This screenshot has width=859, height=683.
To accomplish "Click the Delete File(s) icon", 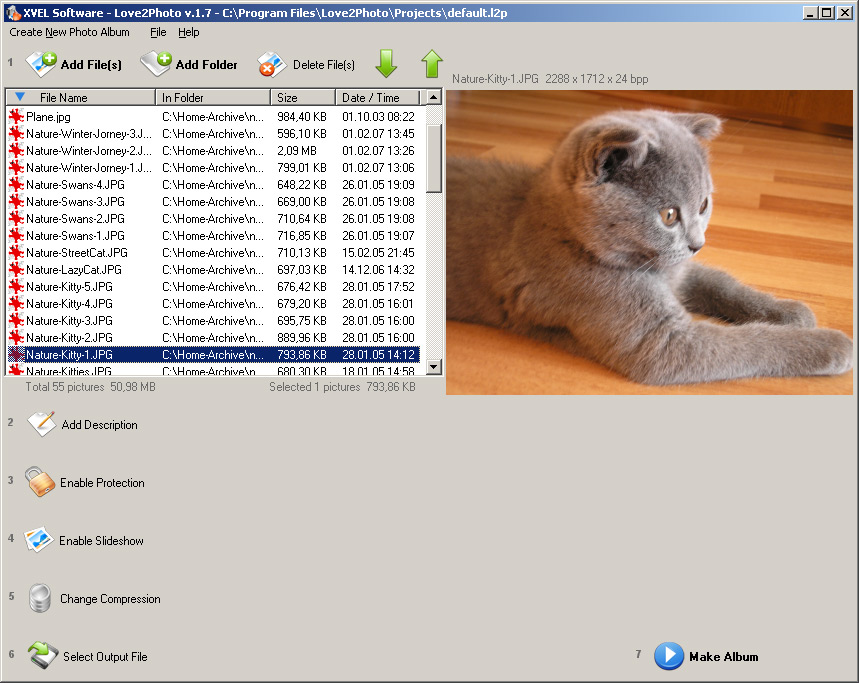I will (272, 65).
